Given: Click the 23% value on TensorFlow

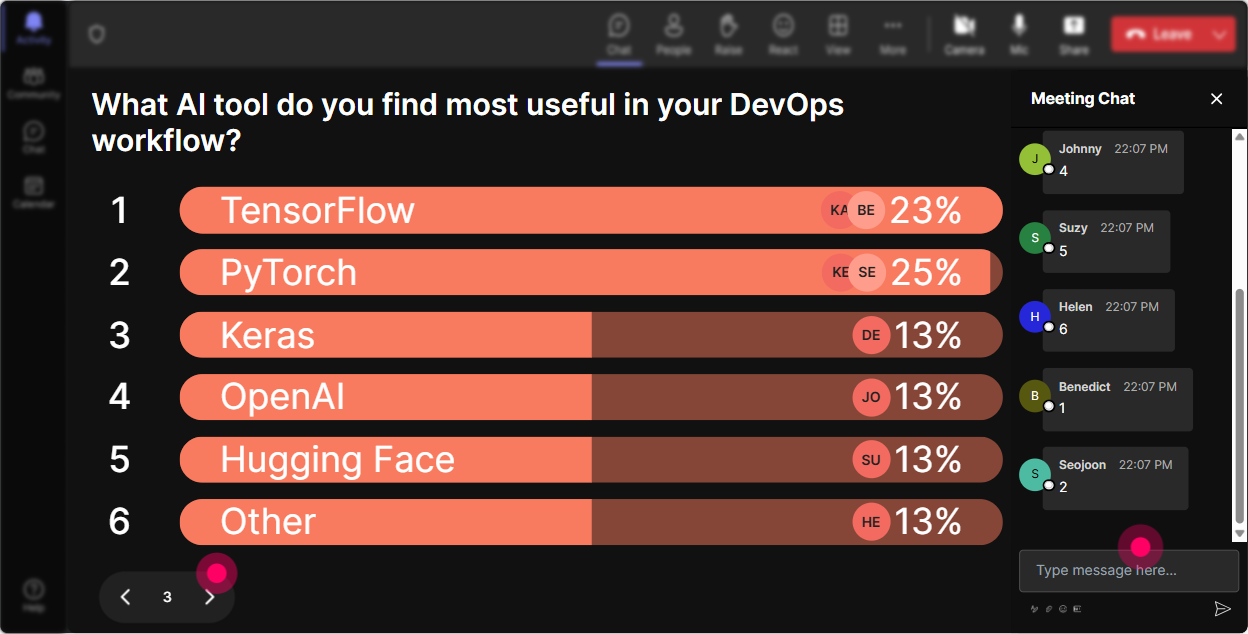Looking at the screenshot, I should [x=926, y=210].
